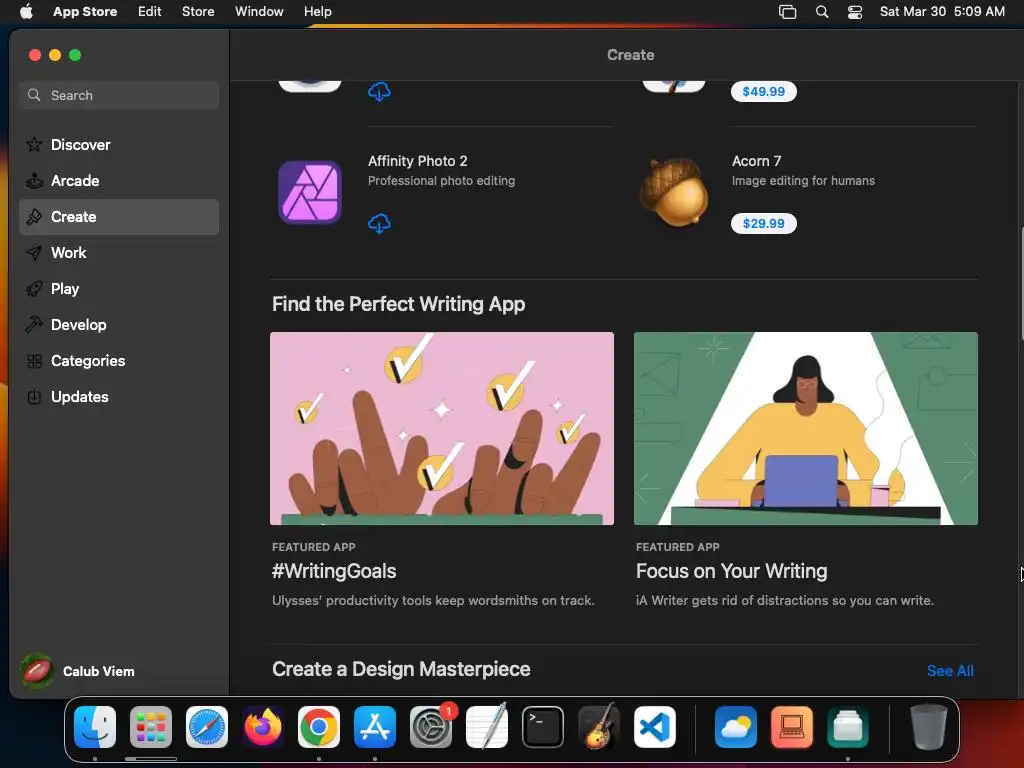1024x768 pixels.
Task: Click the 'Image editing for humans' subtitle
Action: pyautogui.click(x=803, y=181)
